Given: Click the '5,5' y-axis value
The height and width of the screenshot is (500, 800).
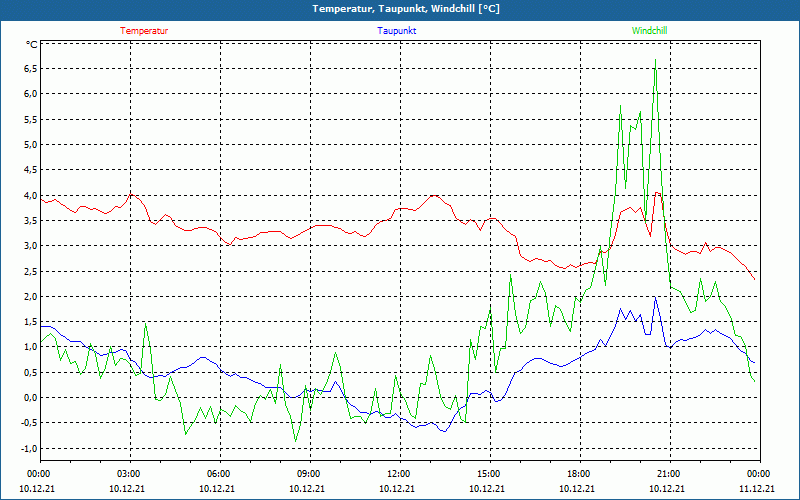Looking at the screenshot, I should click(x=31, y=119).
